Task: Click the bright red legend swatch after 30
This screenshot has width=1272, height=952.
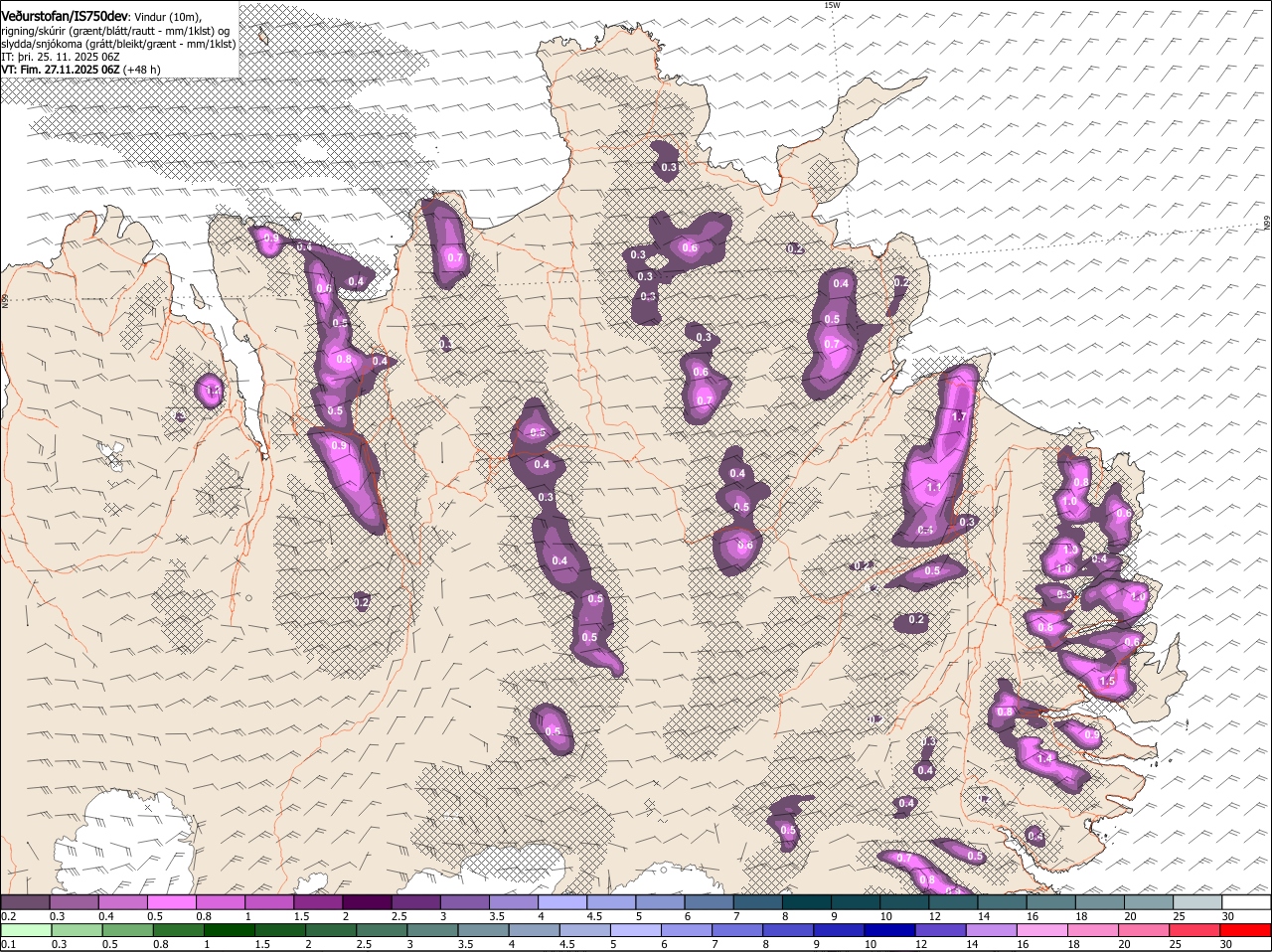Action: 1247,930
